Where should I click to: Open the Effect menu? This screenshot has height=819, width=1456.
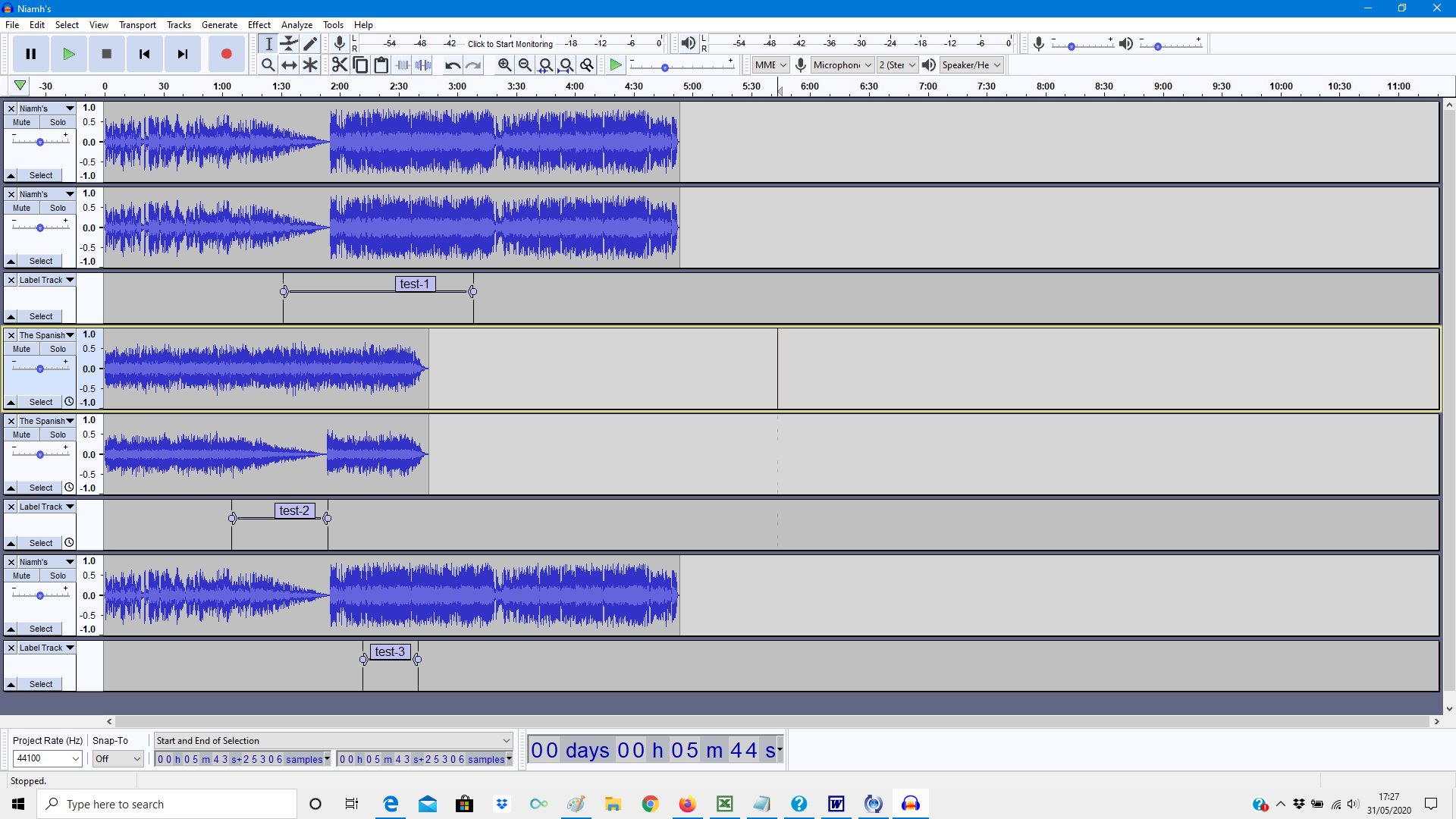(259, 25)
